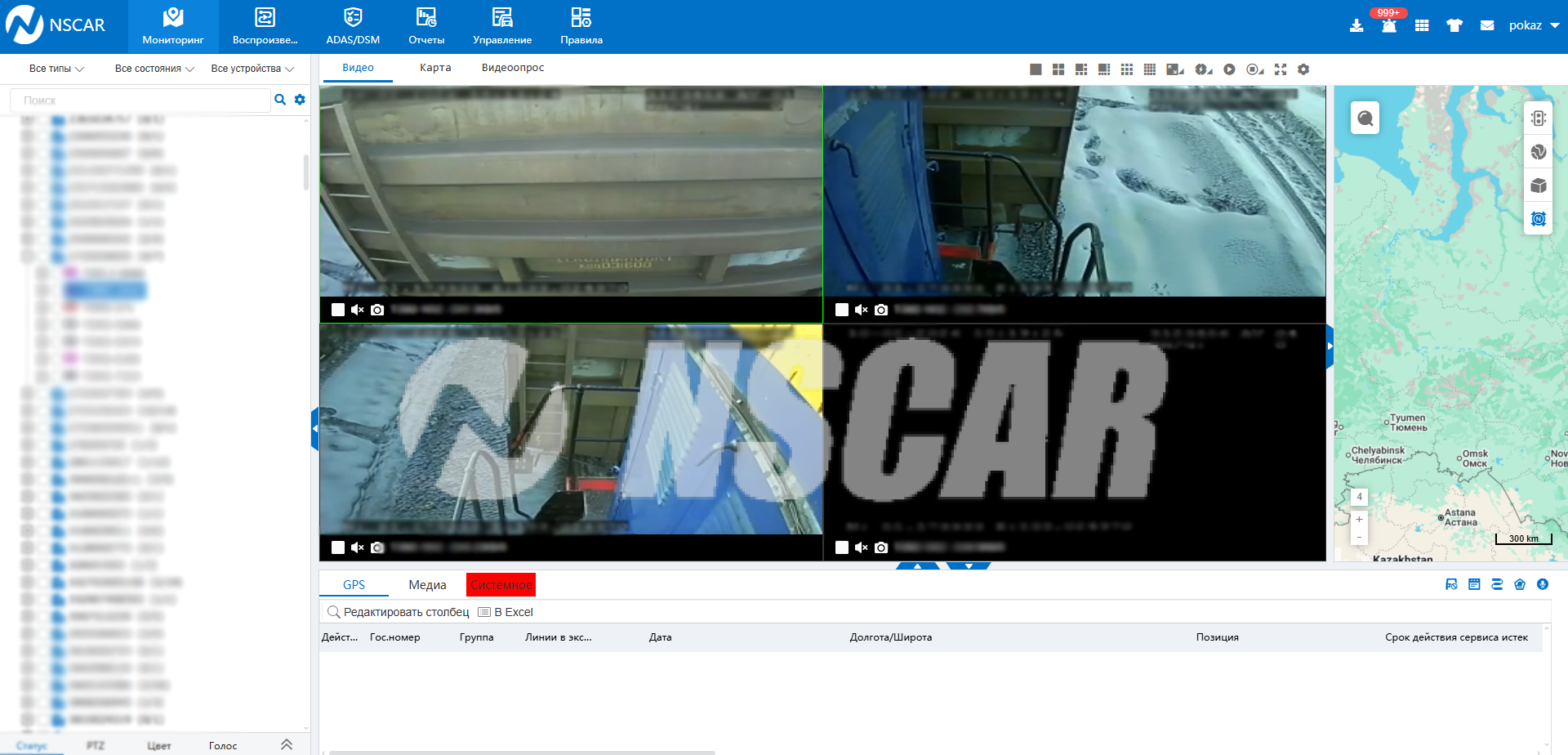Mute toggle on the bottom-right video
This screenshot has height=755, width=1568.
tap(861, 547)
